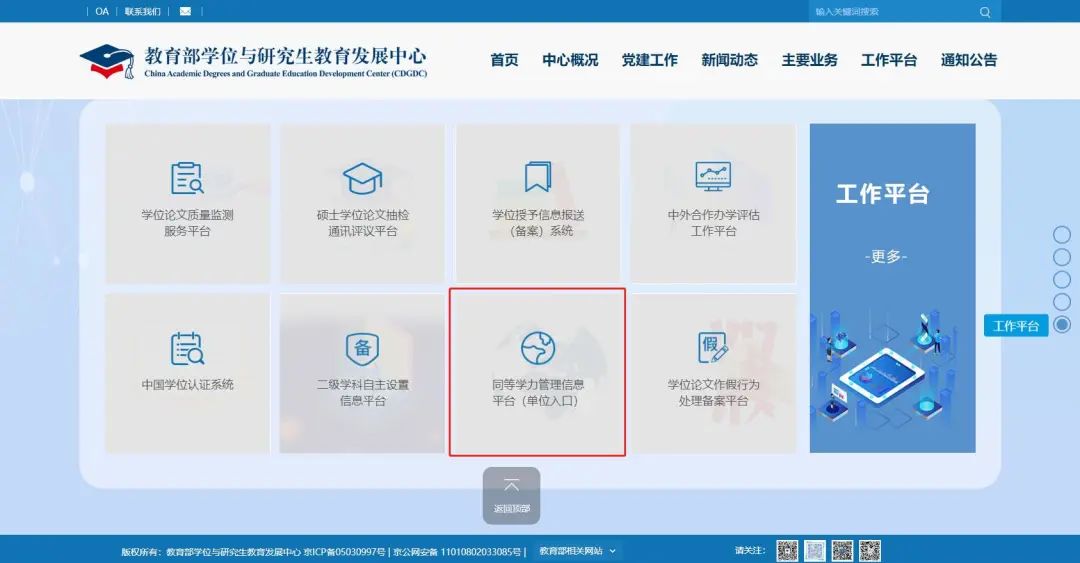Open 学位授予信息报送(备案)系统 bookmark icon

click(x=539, y=178)
